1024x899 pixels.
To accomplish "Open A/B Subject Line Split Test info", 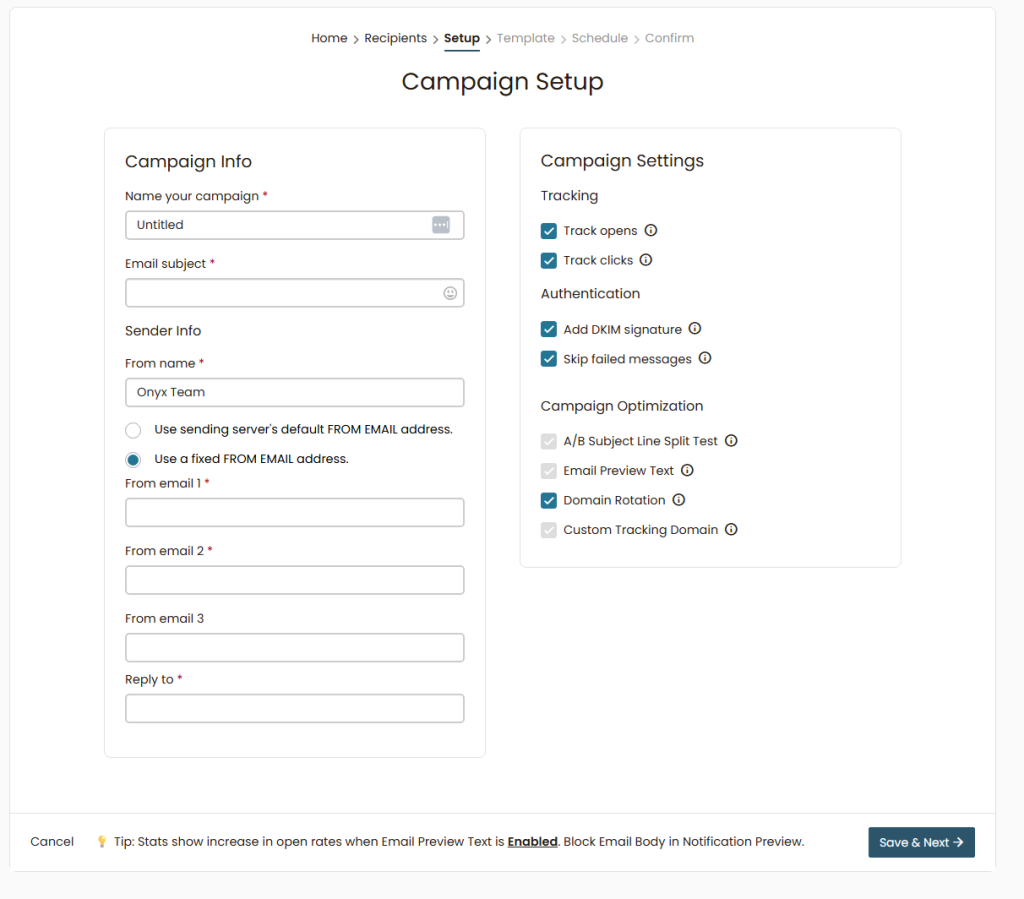I will [731, 441].
